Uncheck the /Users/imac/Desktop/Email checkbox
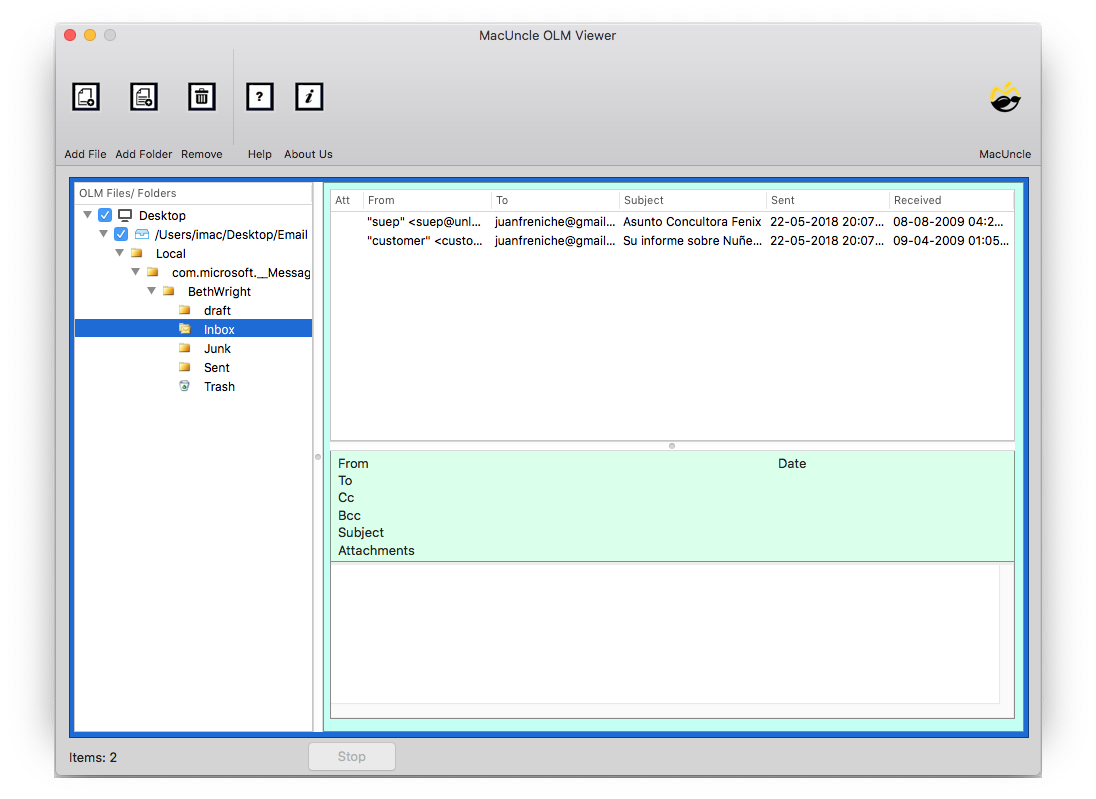Viewport: 1096px width, 799px height. click(121, 233)
